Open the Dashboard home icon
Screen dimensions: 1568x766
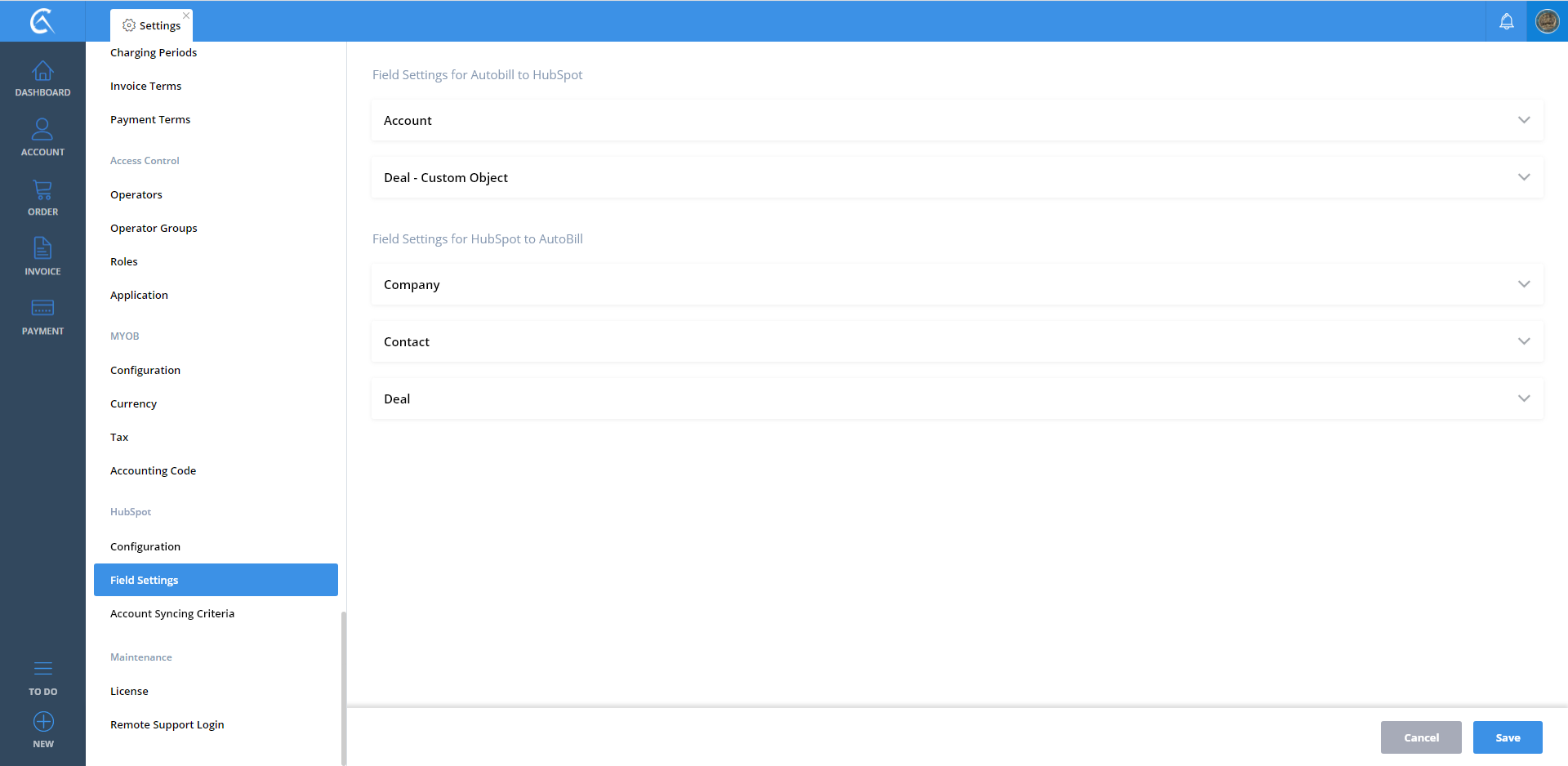click(42, 72)
